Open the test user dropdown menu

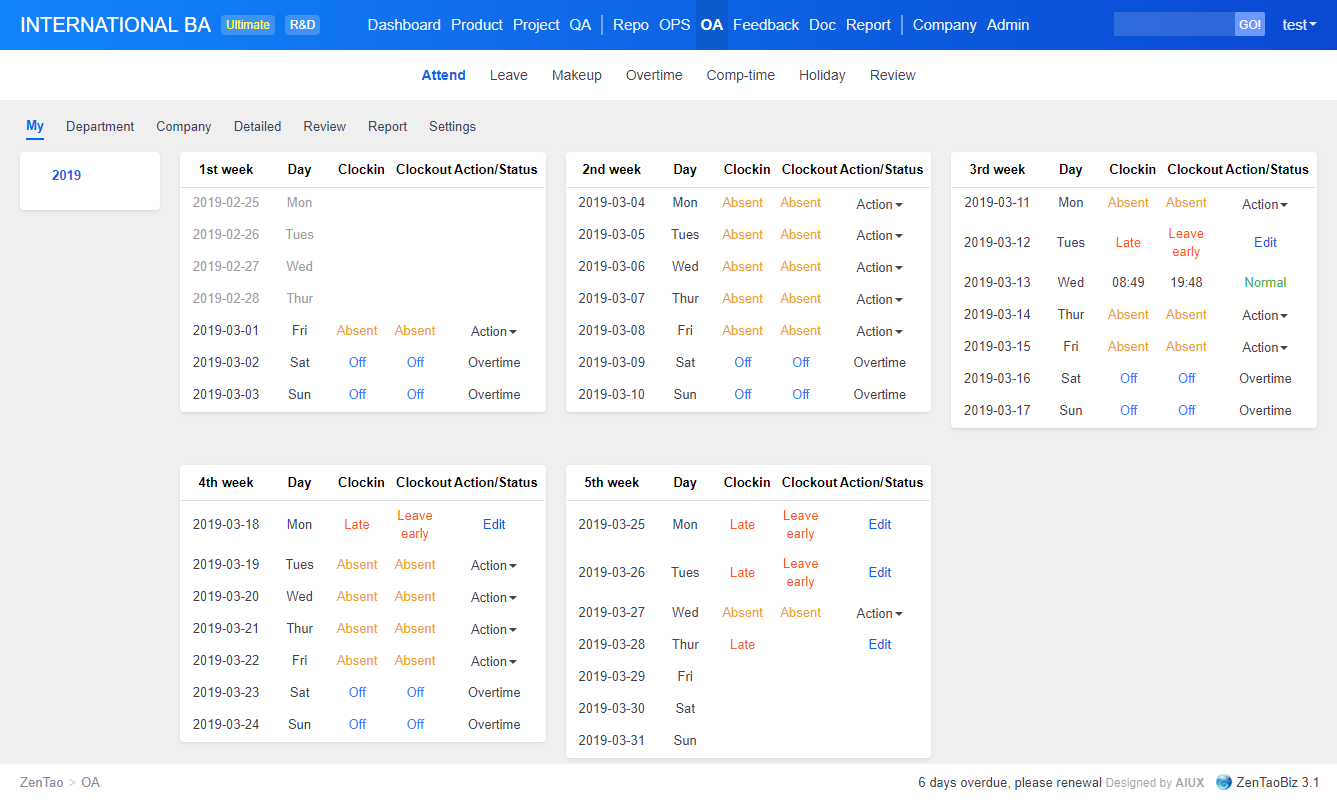(1299, 25)
